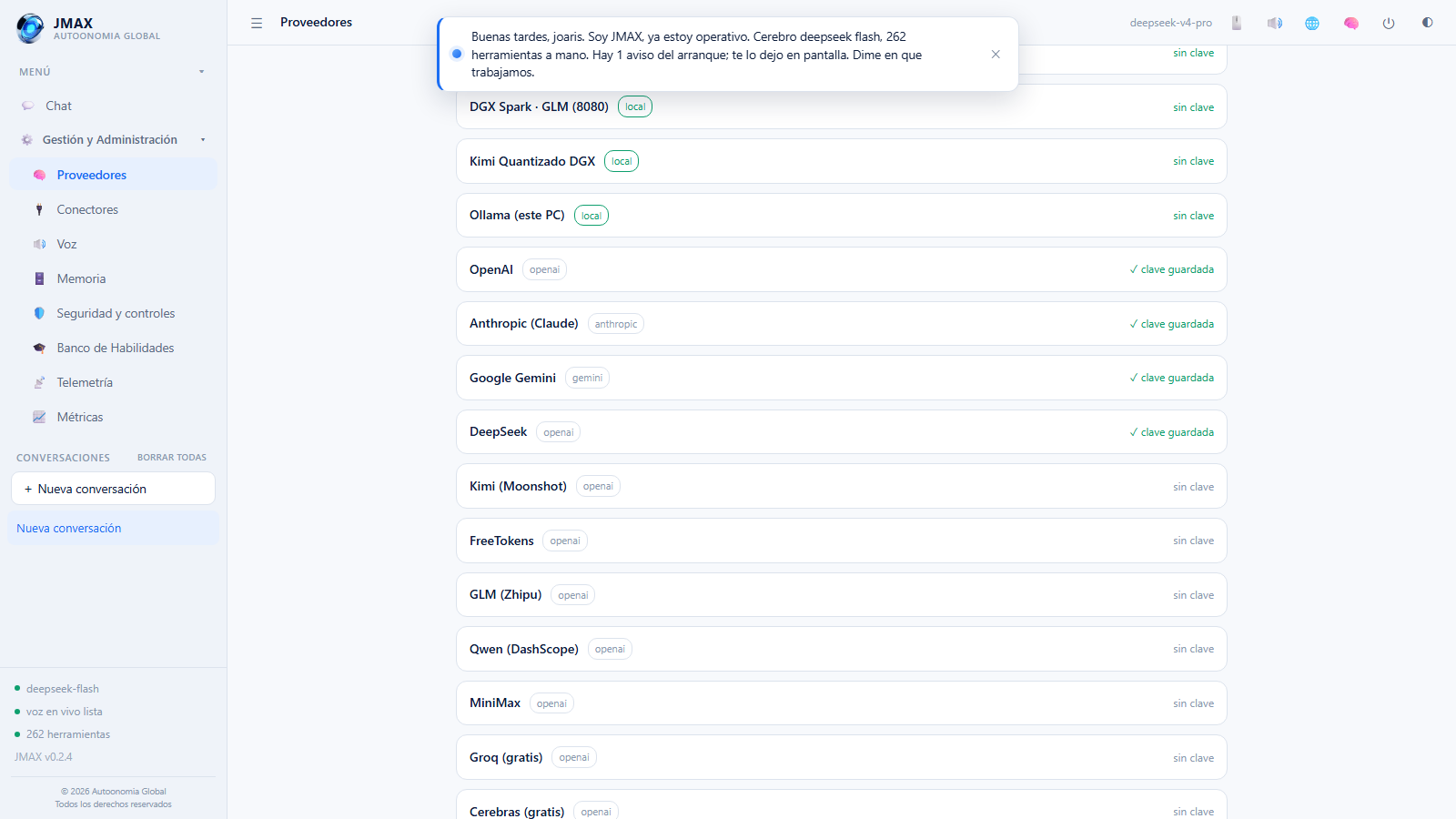
Task: Open the FreeTokens provider row
Action: (841, 541)
